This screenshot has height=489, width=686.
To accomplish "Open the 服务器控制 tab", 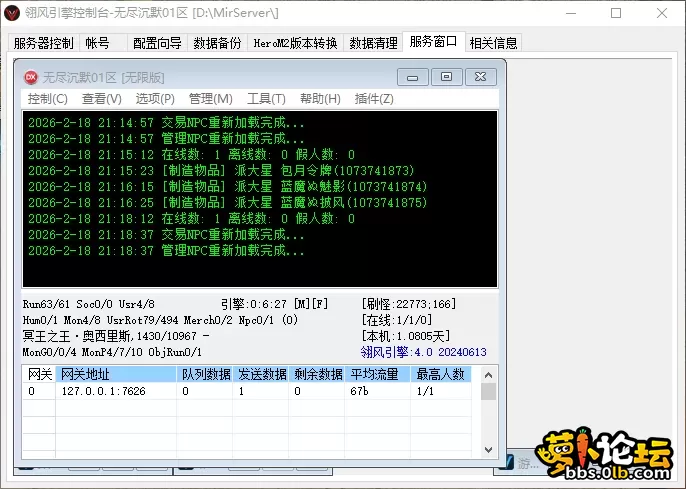I will coord(43,43).
